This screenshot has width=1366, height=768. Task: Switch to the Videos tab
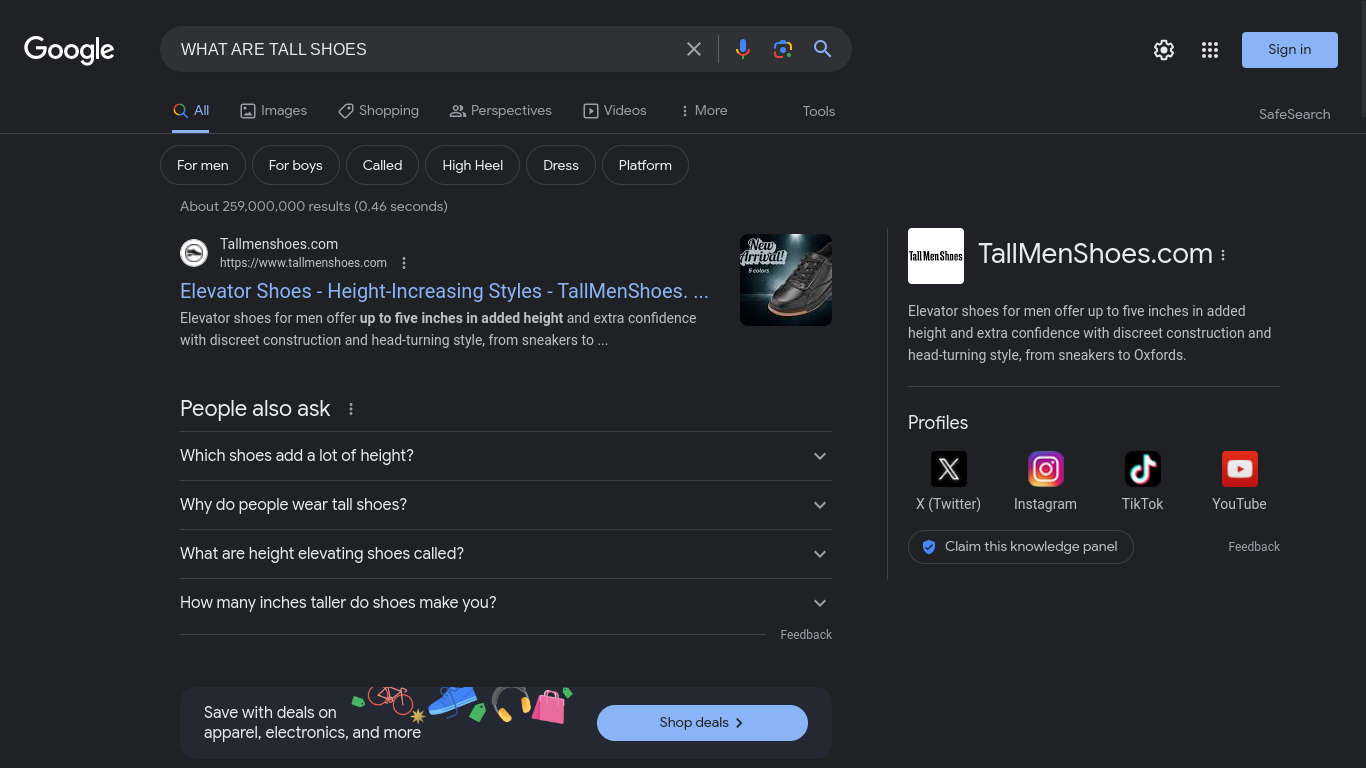click(x=615, y=111)
